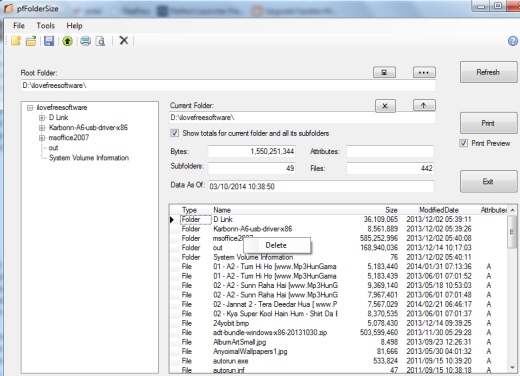
Task: Select the D Link row's Folder type cell
Action: pyautogui.click(x=195, y=220)
